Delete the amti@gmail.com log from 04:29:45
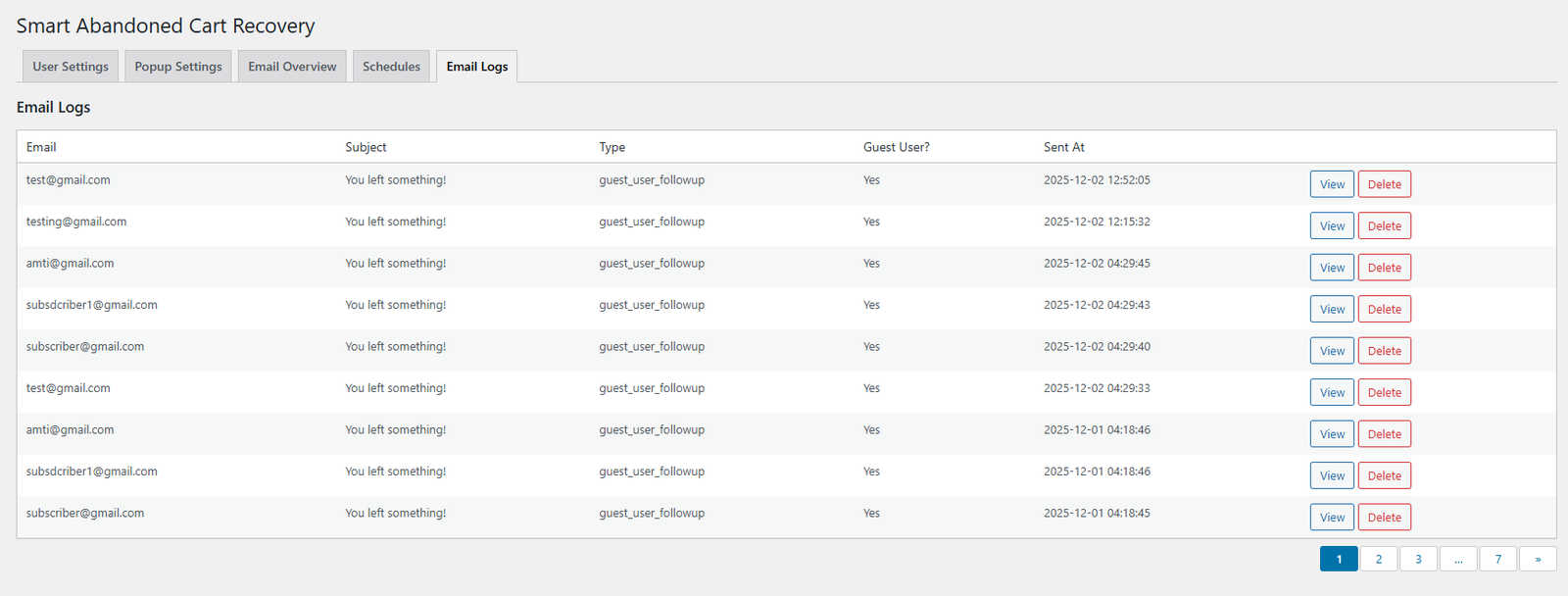The height and width of the screenshot is (596, 1568). [1384, 268]
